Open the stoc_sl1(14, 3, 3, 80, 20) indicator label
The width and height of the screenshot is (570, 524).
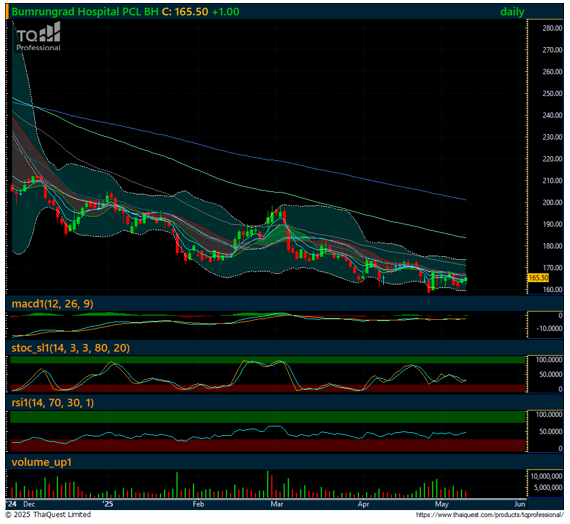[71, 348]
